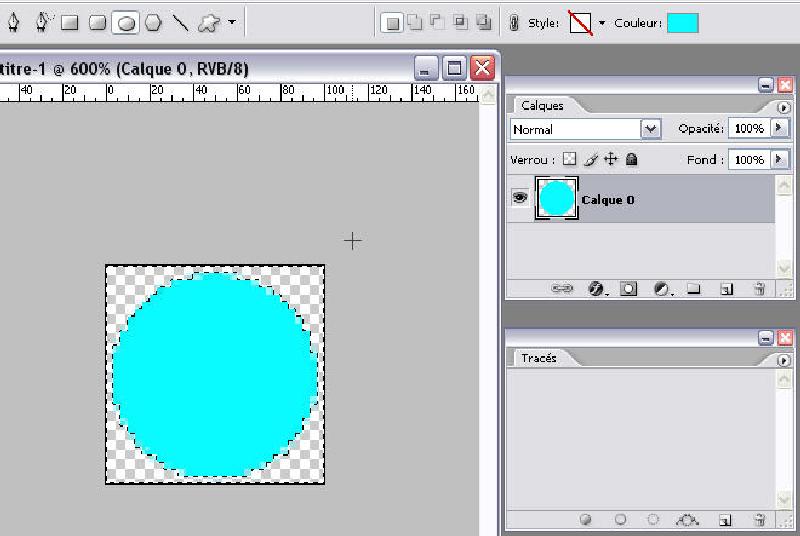This screenshot has height=536, width=800.
Task: Choose the subtract from shape area mode
Action: pyautogui.click(x=437, y=22)
